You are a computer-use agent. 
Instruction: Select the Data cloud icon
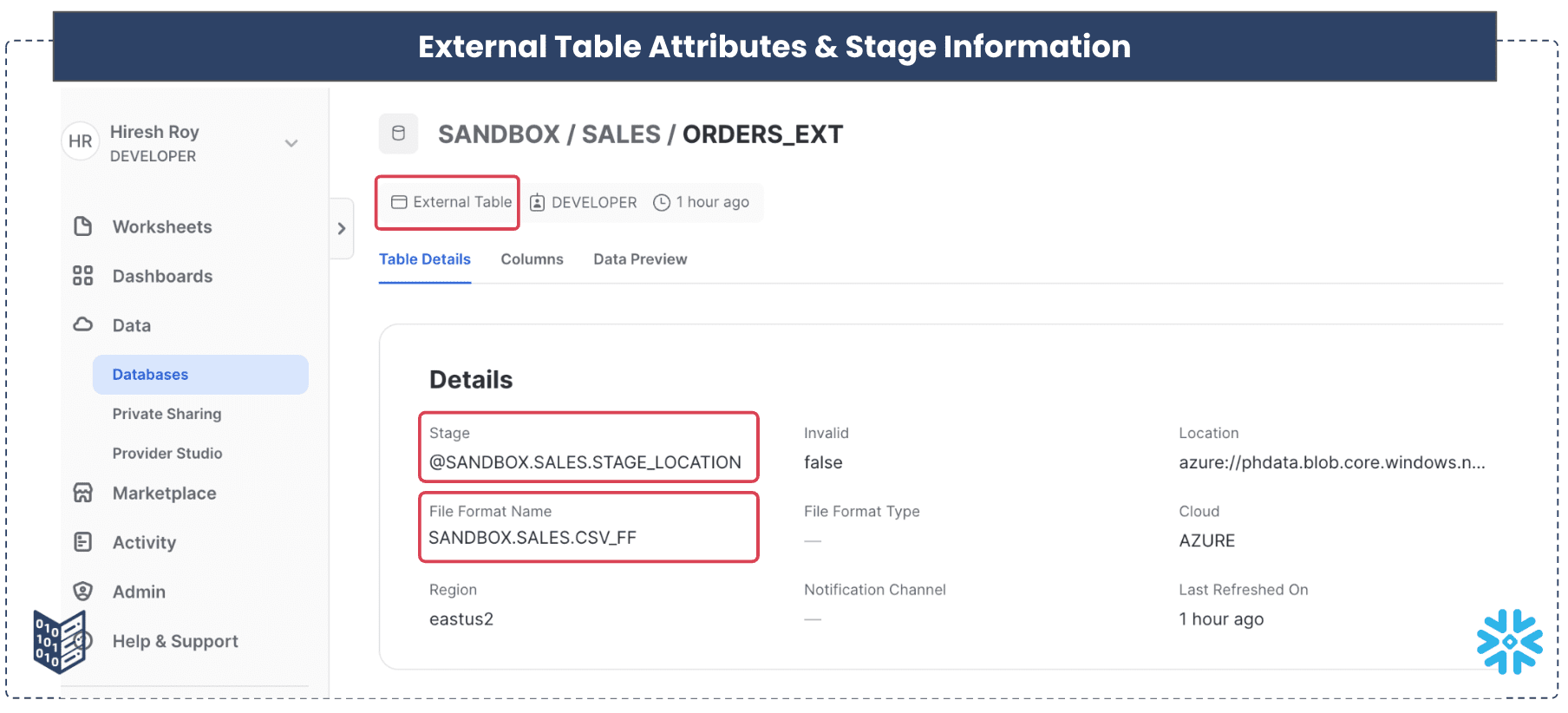[82, 324]
